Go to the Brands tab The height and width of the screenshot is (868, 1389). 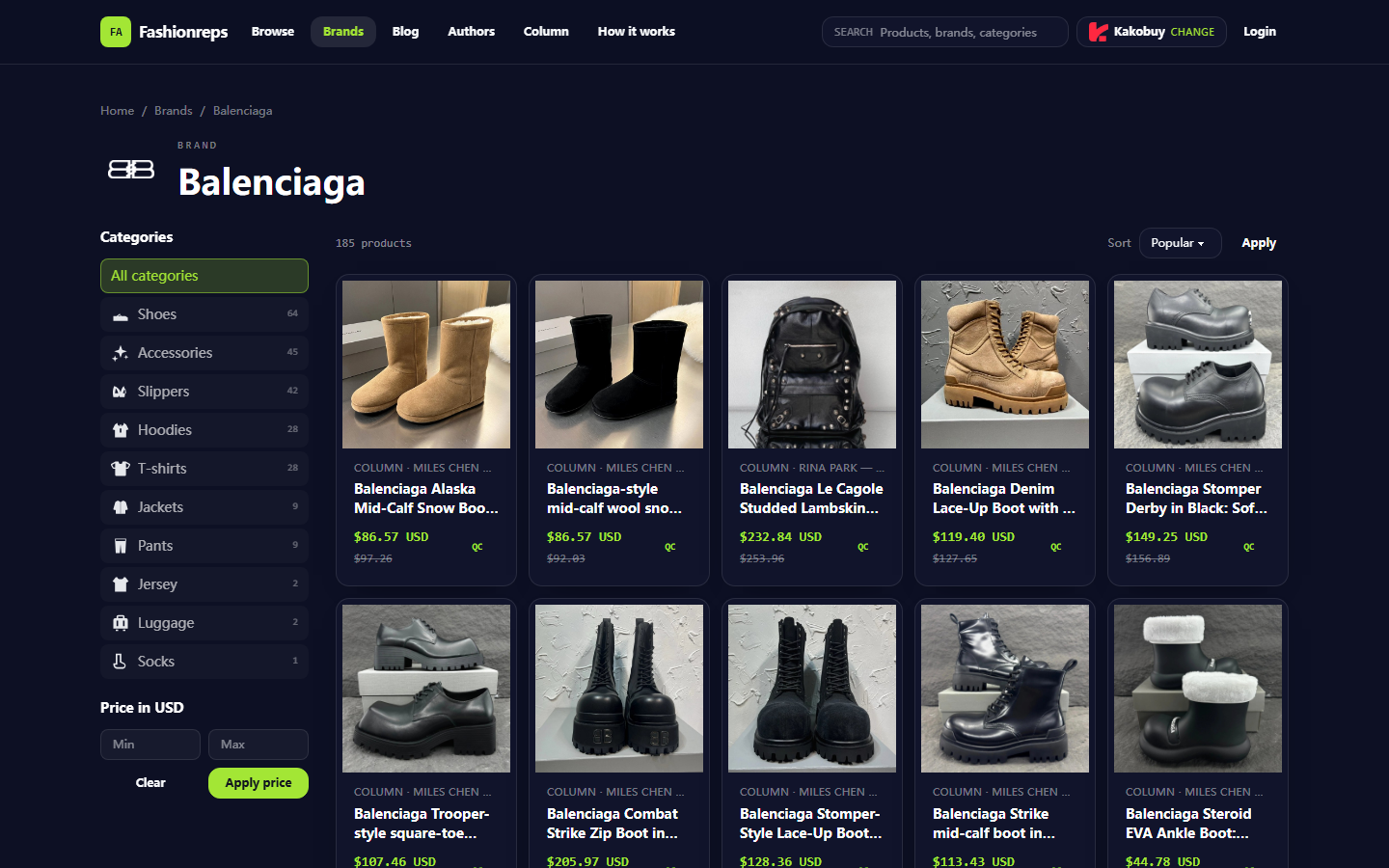point(343,32)
